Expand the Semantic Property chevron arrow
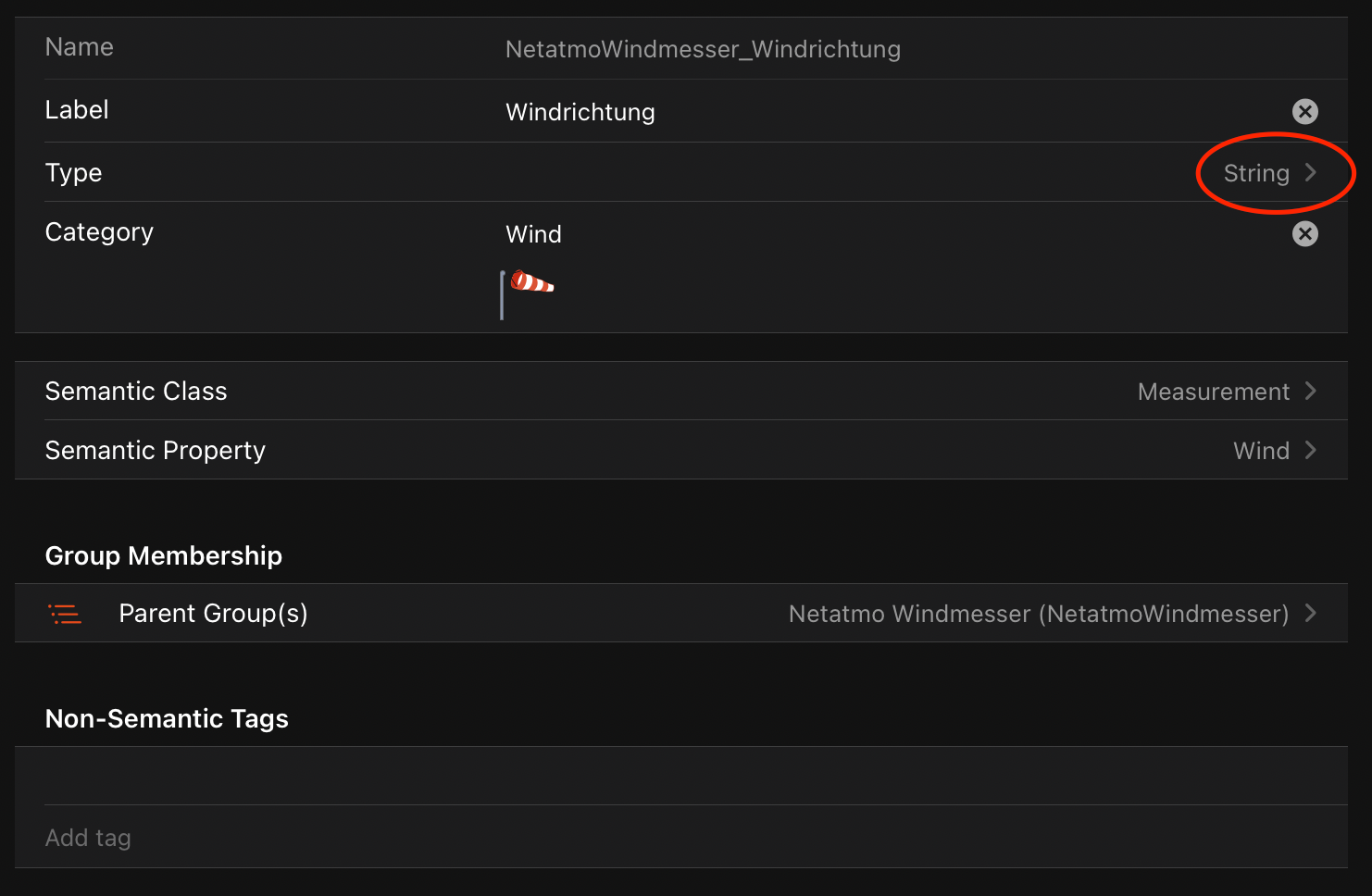 coord(1311,451)
